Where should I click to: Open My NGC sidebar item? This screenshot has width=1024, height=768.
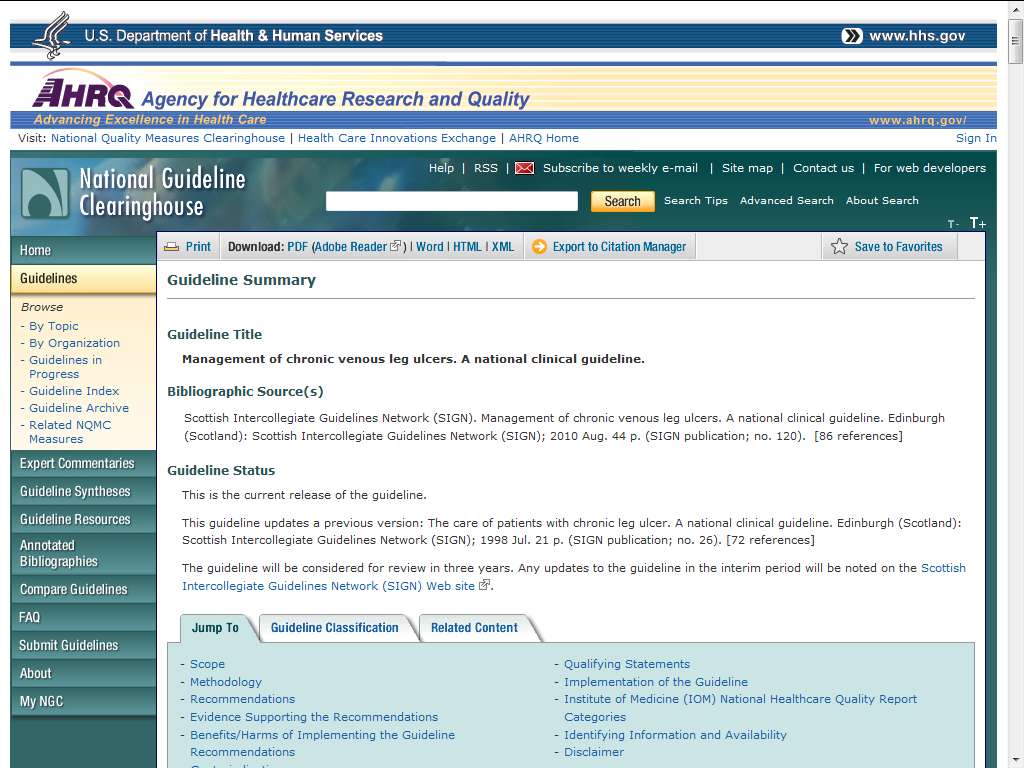click(x=84, y=702)
